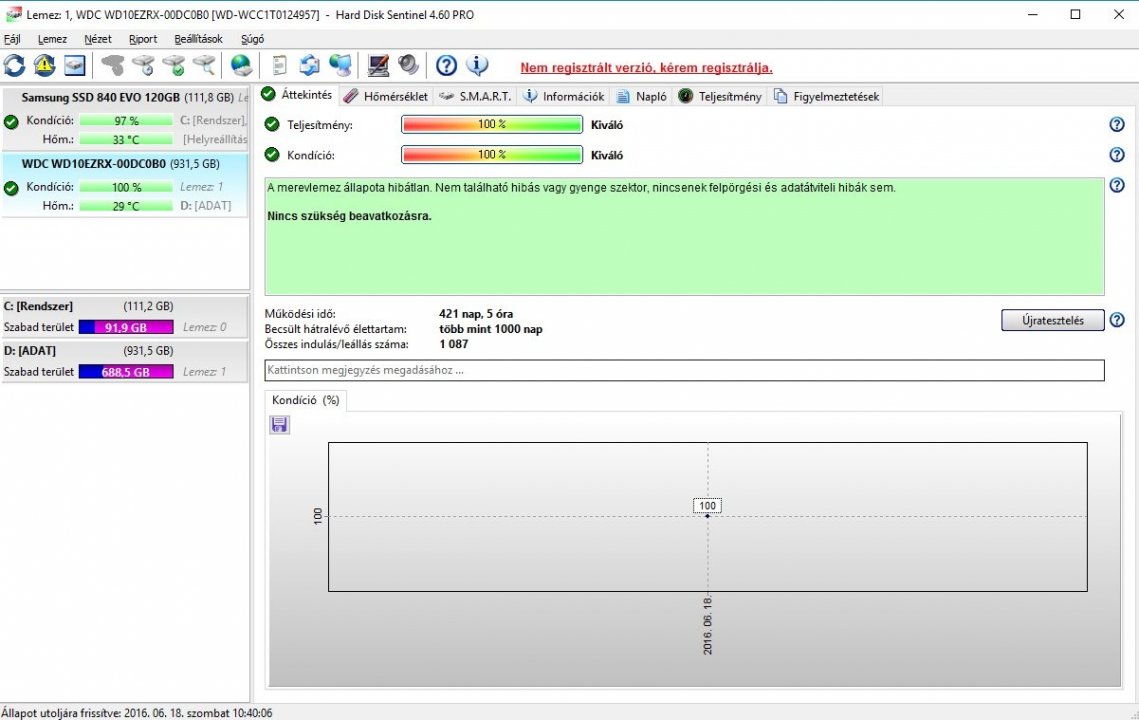Click the D: free space 688,5 GB bar

(x=126, y=371)
